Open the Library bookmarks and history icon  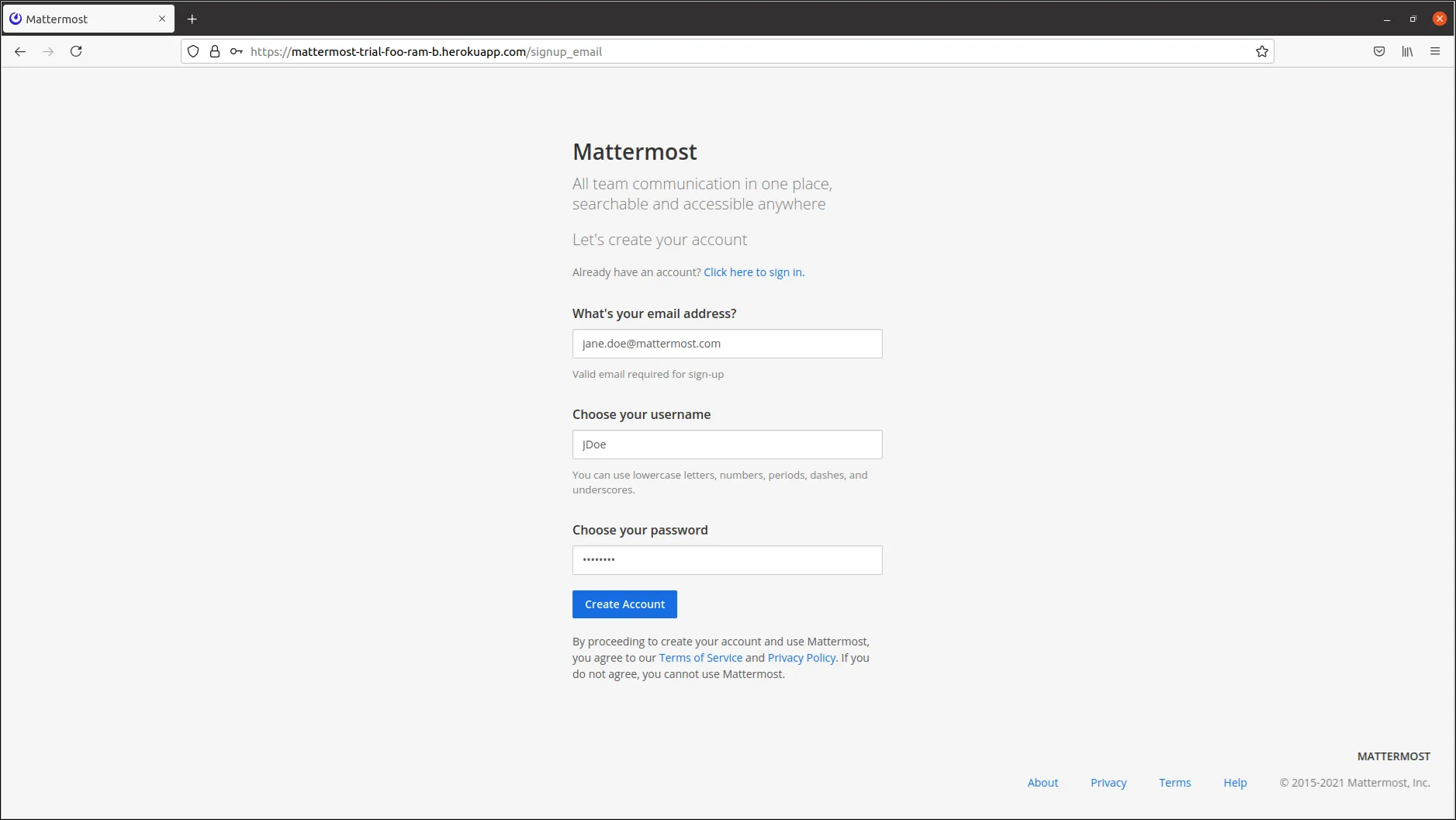tap(1407, 51)
